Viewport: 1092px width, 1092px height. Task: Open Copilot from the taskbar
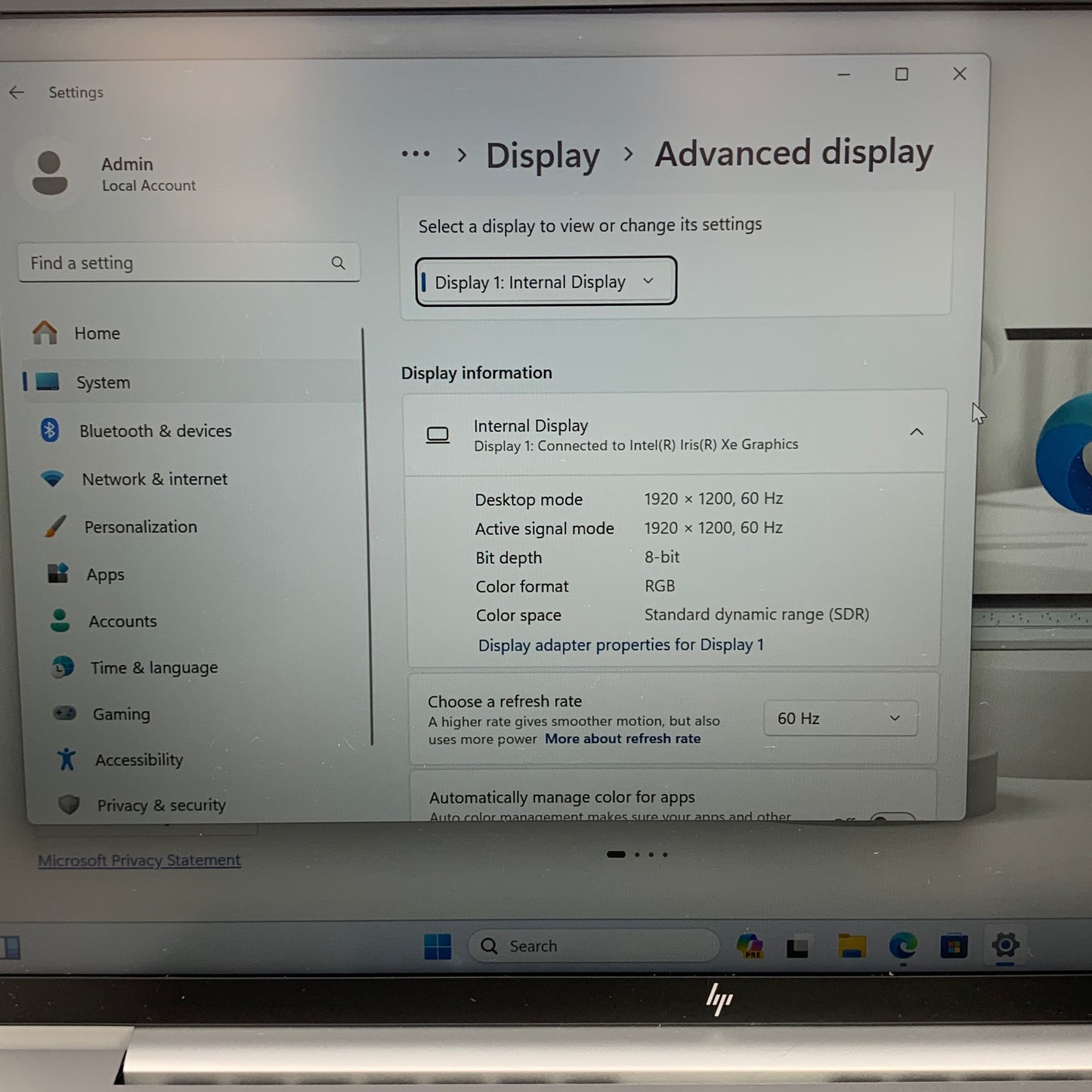749,945
